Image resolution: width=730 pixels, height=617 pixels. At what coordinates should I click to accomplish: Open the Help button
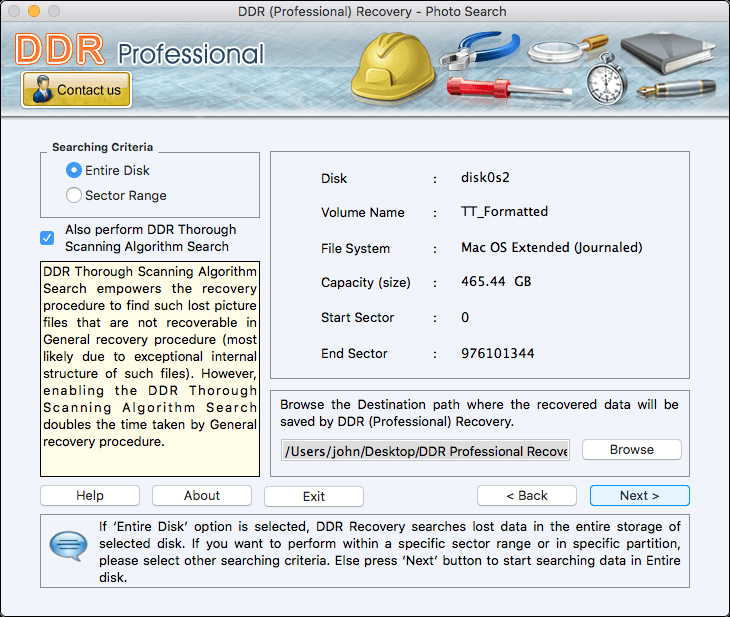coord(90,495)
